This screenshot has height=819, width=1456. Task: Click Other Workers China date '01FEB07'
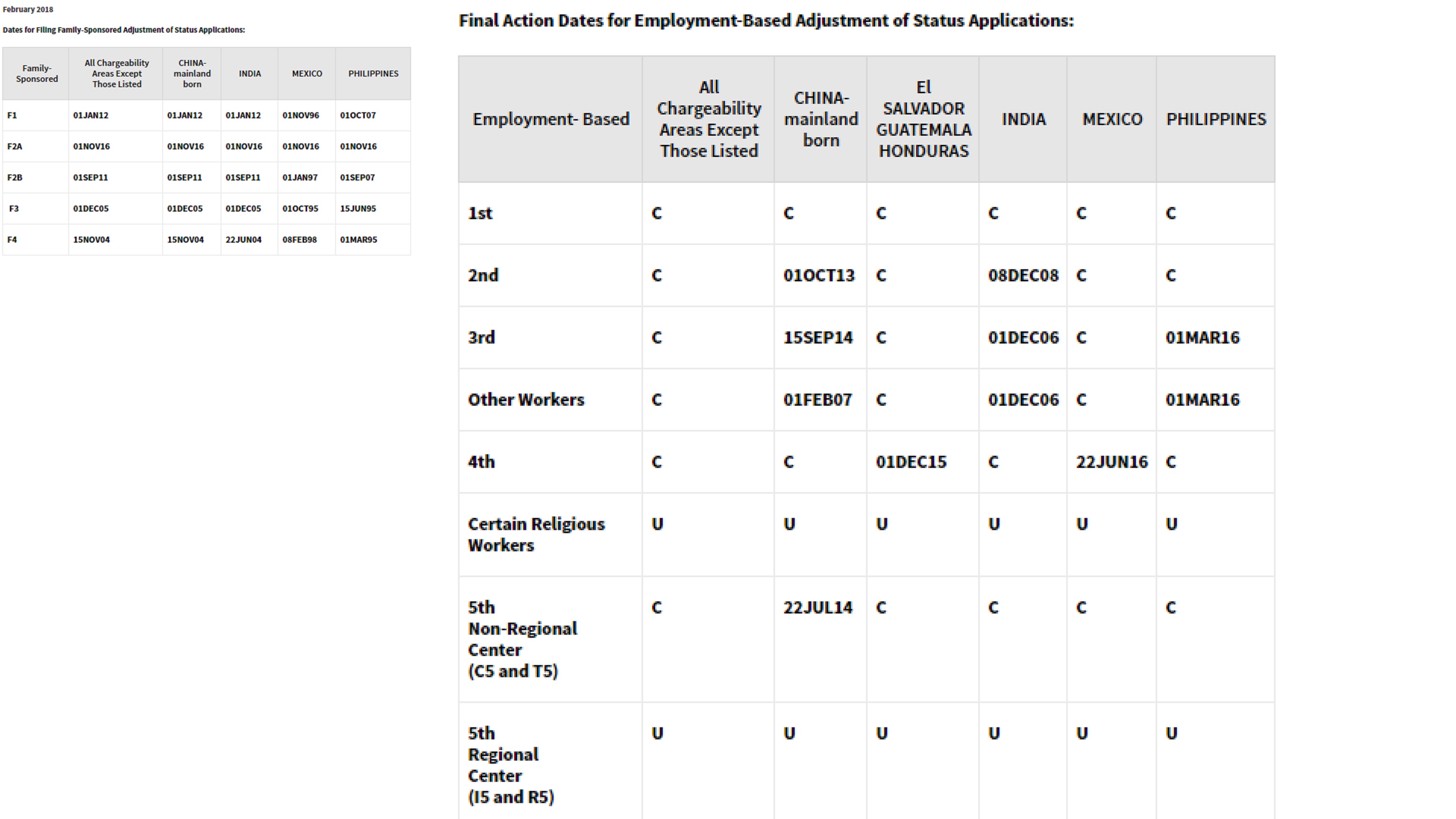817,400
